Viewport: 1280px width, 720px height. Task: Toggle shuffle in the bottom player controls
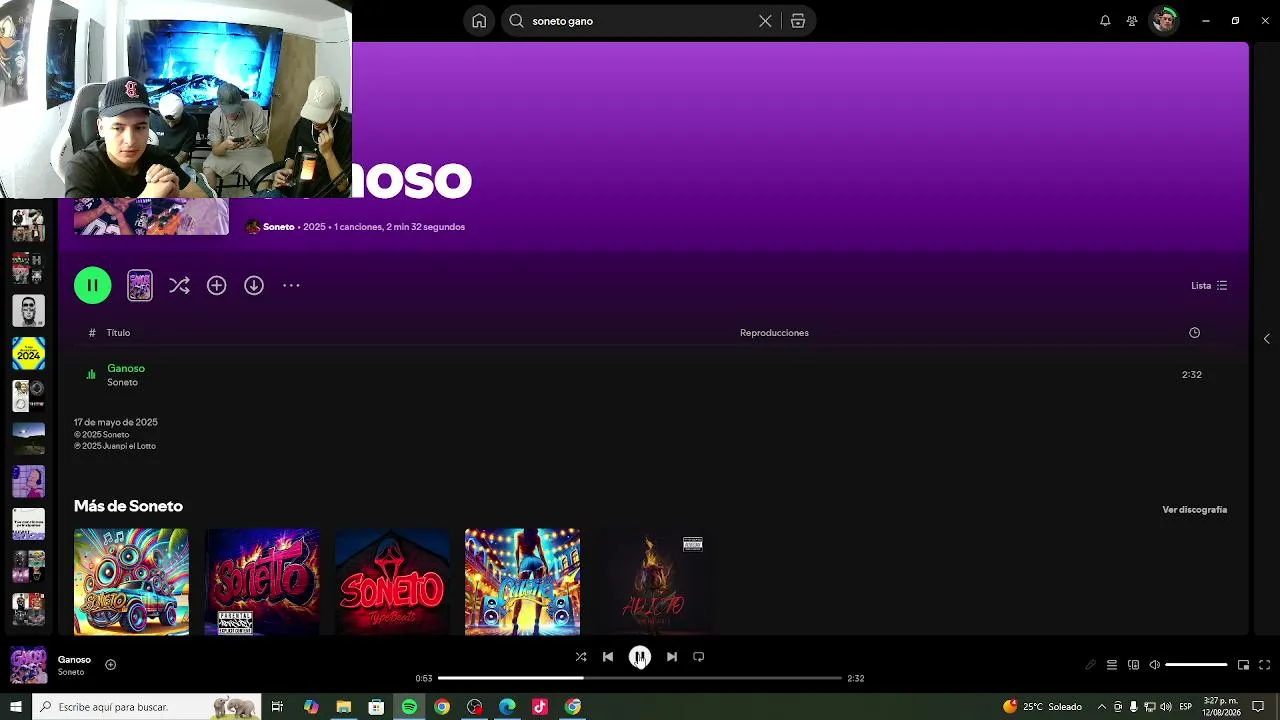pyautogui.click(x=581, y=657)
